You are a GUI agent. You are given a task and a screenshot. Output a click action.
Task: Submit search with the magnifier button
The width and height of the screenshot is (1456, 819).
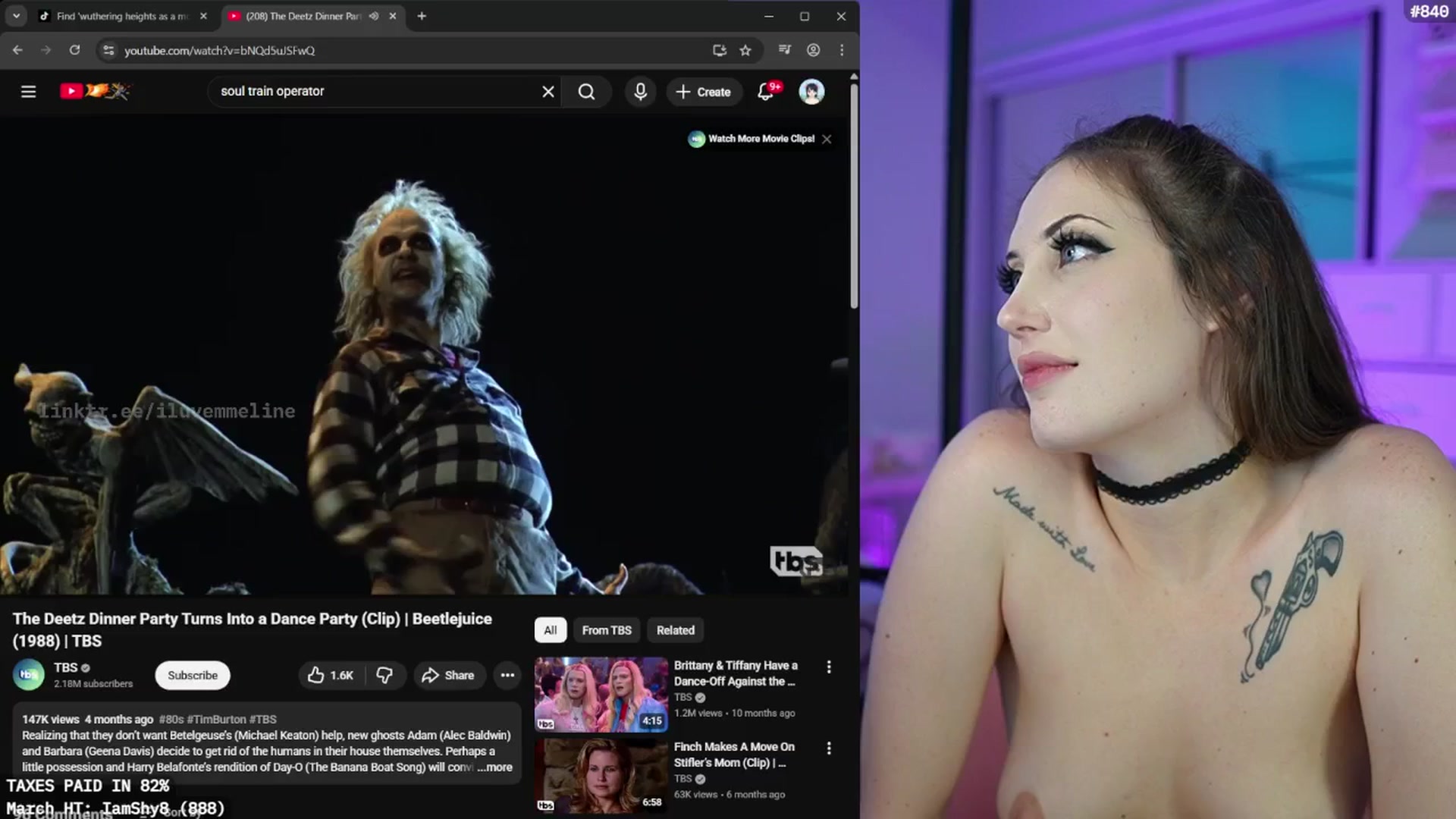pos(586,92)
